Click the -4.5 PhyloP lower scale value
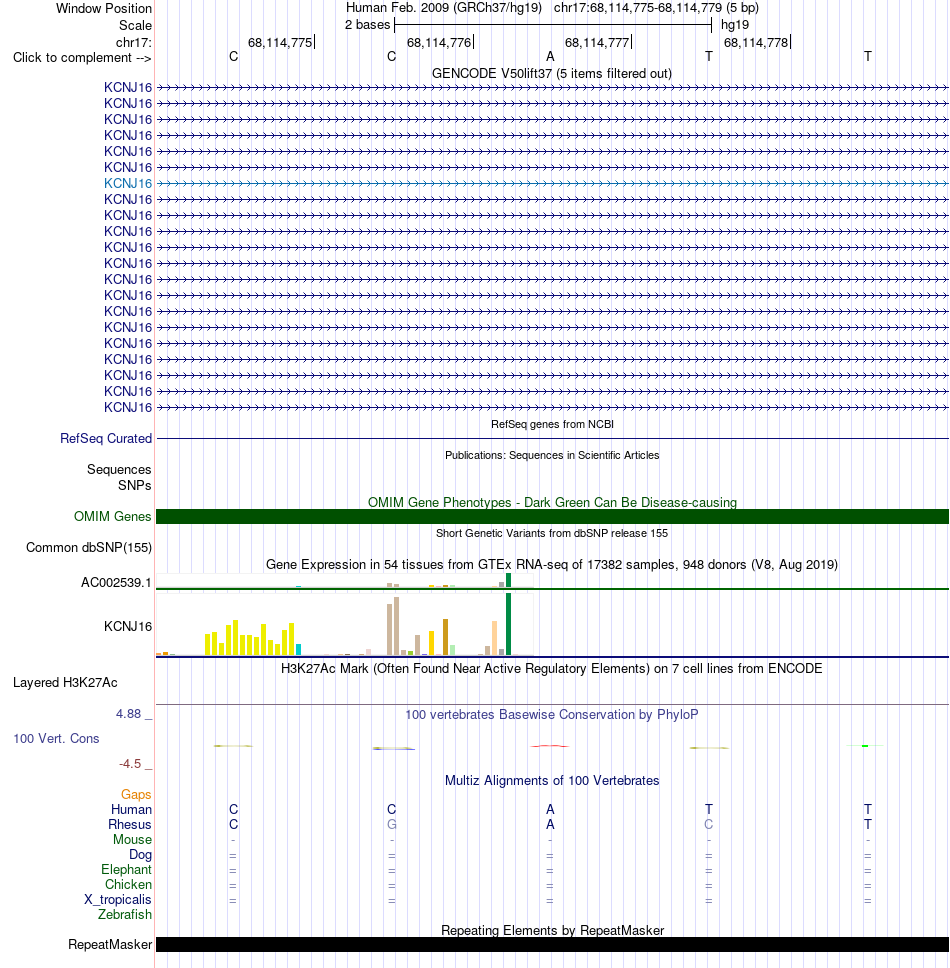Screen dimensions: 950x968 tap(130, 764)
